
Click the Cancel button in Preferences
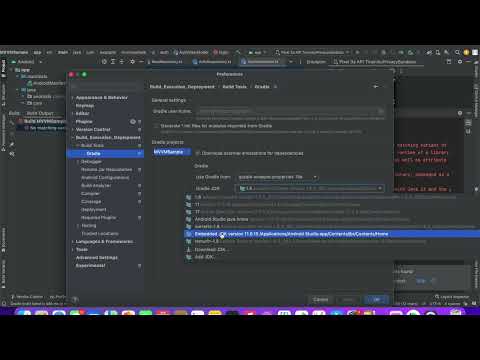pos(321,300)
